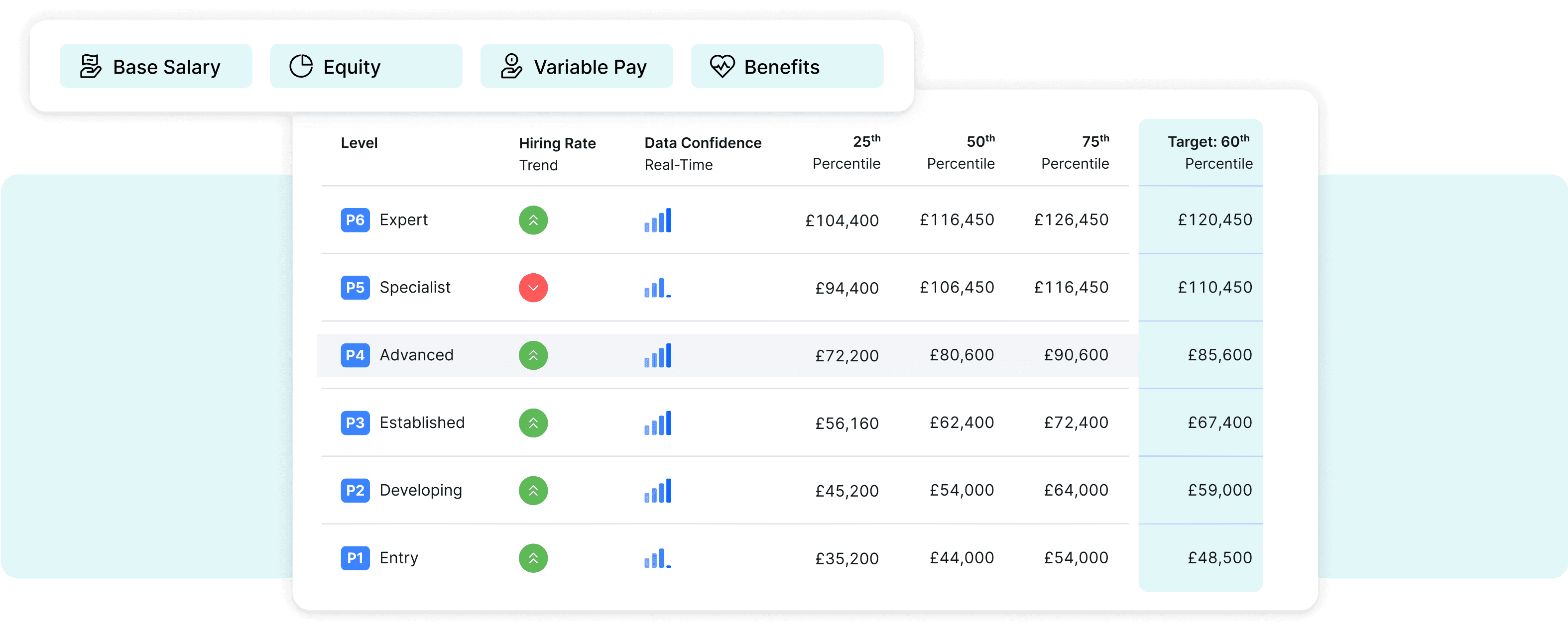1568x631 pixels.
Task: Click the Target 60th Percentile column header
Action: 1209,152
